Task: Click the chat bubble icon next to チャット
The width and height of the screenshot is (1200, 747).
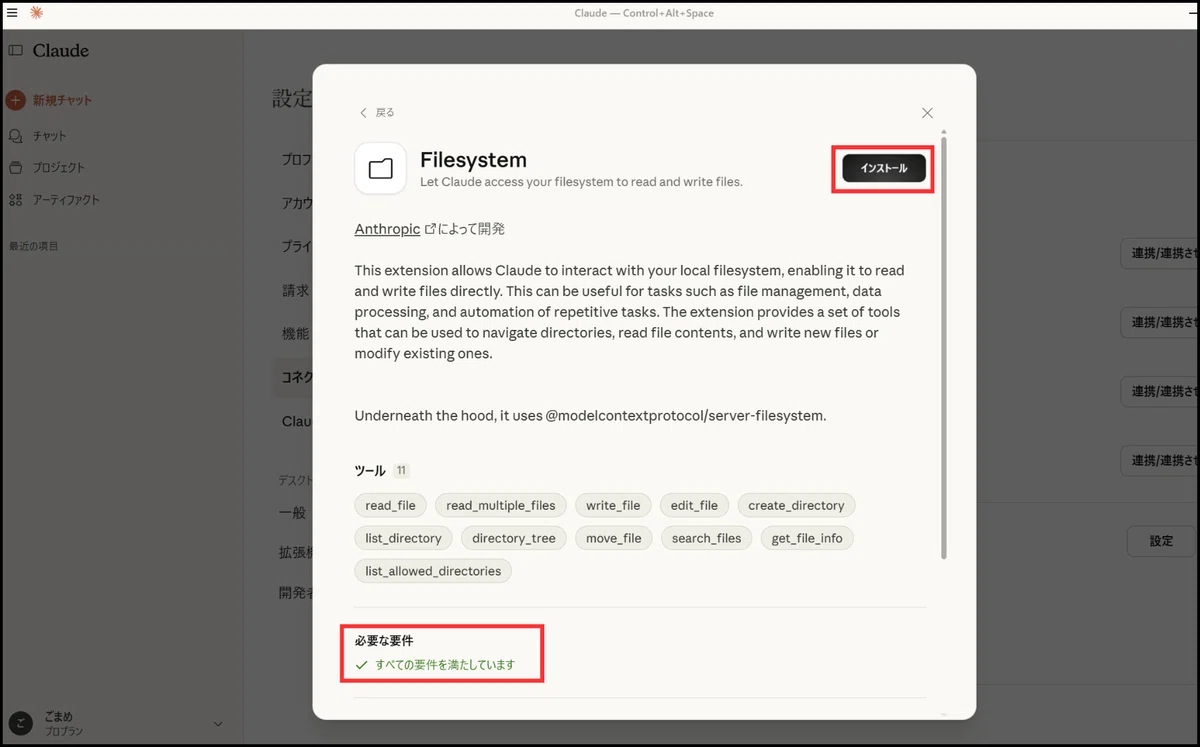Action: (15, 136)
